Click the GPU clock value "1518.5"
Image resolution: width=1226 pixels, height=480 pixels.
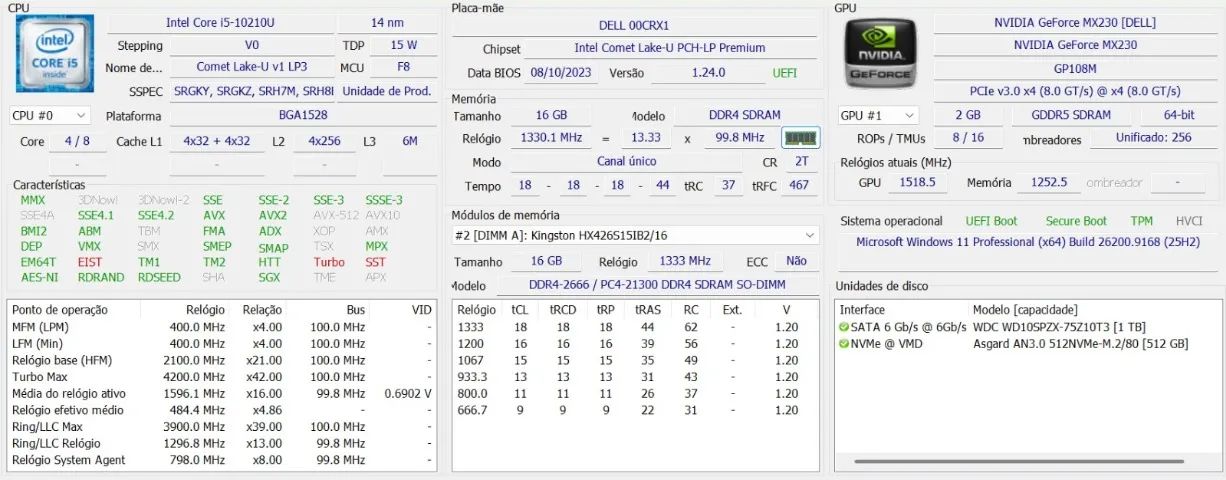point(918,183)
